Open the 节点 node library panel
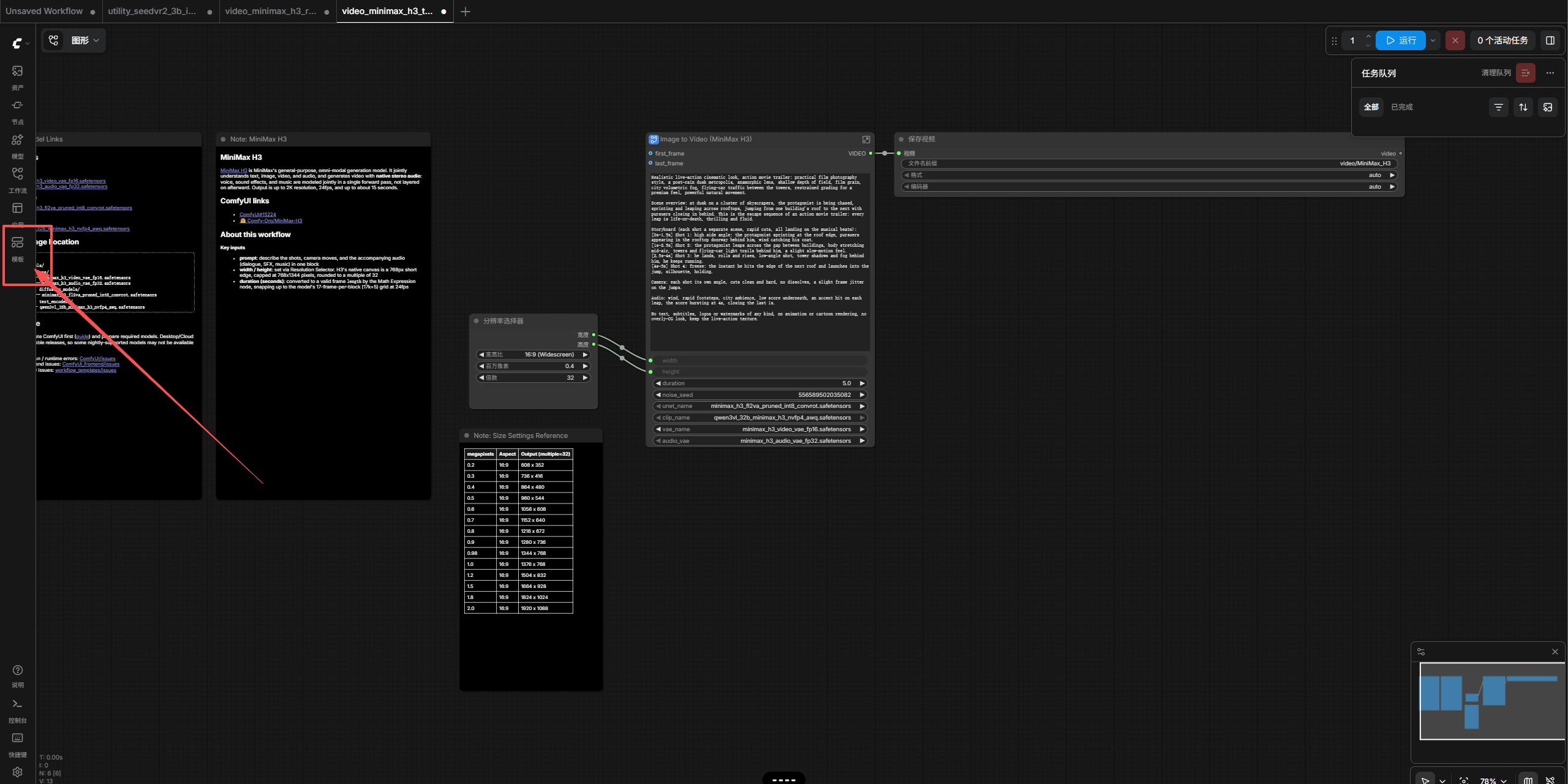 click(x=17, y=111)
